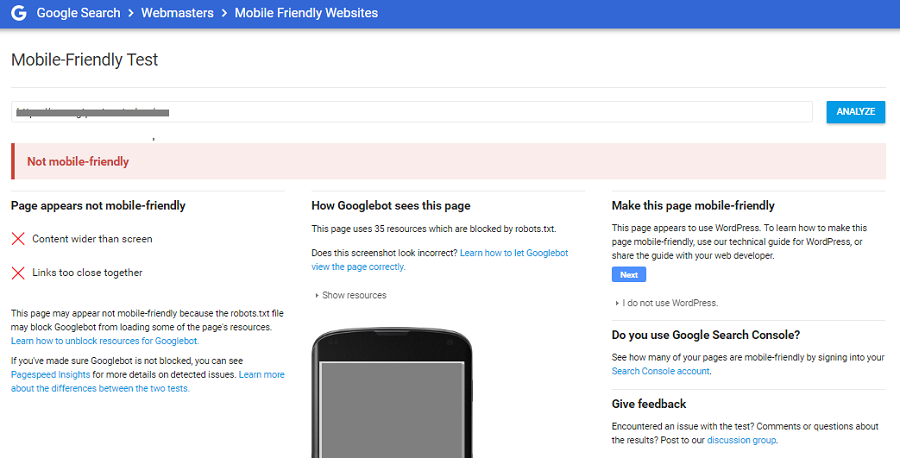Click into the URL input field
Screen dimensions: 900x458
412,112
